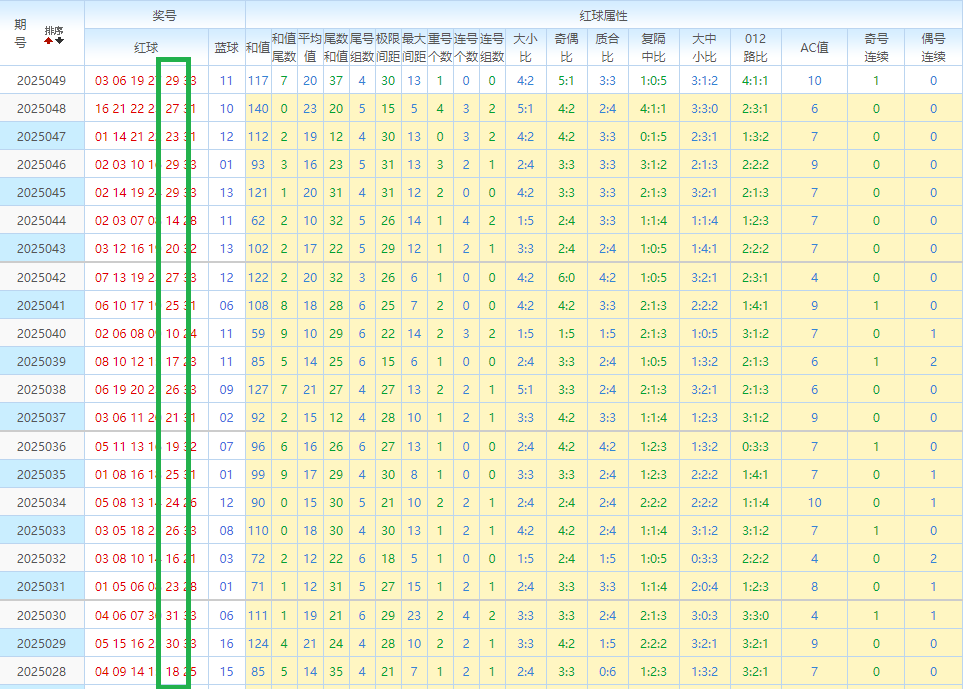This screenshot has width=963, height=689.
Task: Select the 红球属性 header group
Action: tap(603, 15)
